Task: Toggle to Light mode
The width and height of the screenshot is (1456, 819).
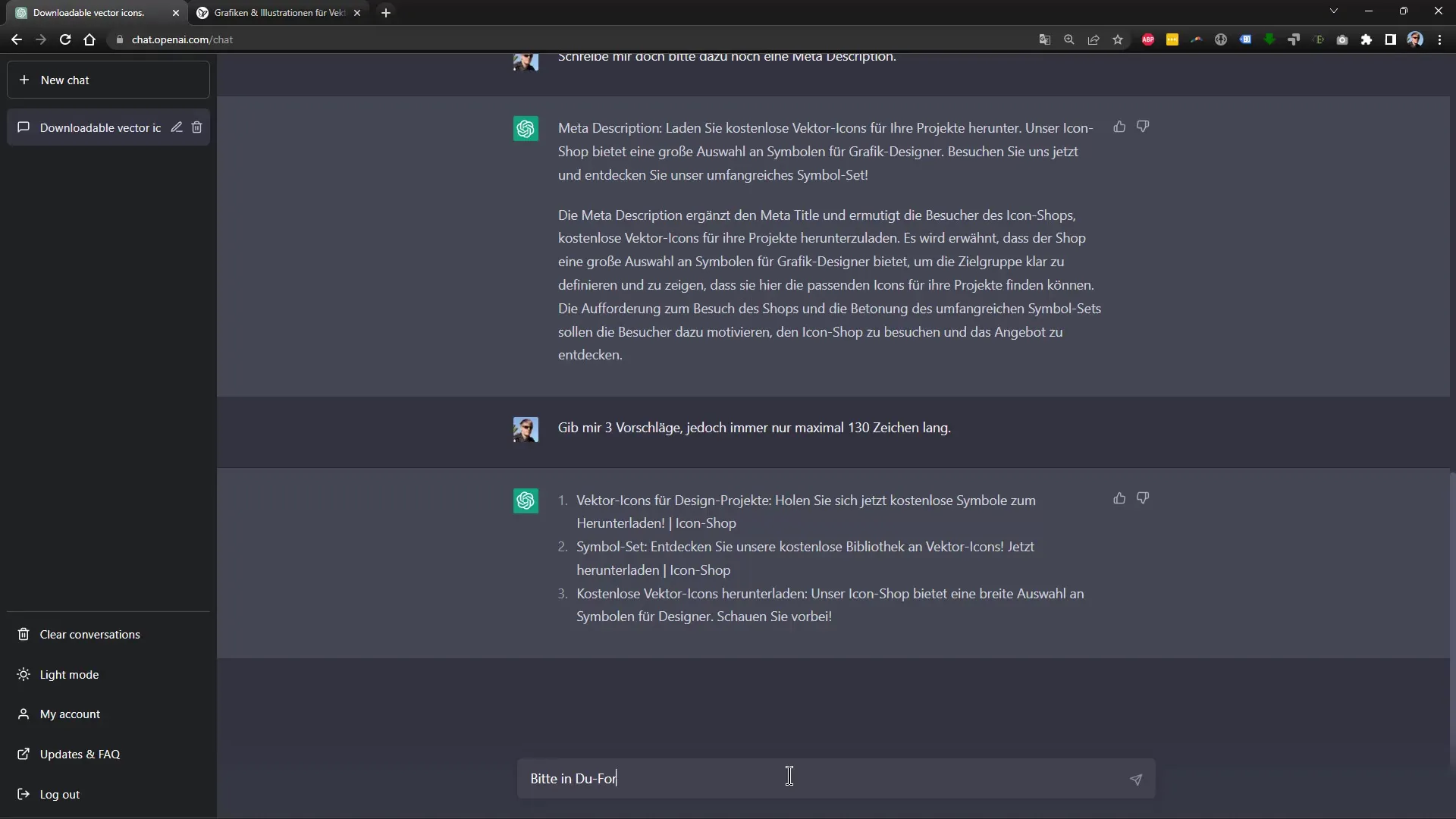Action: click(x=69, y=674)
